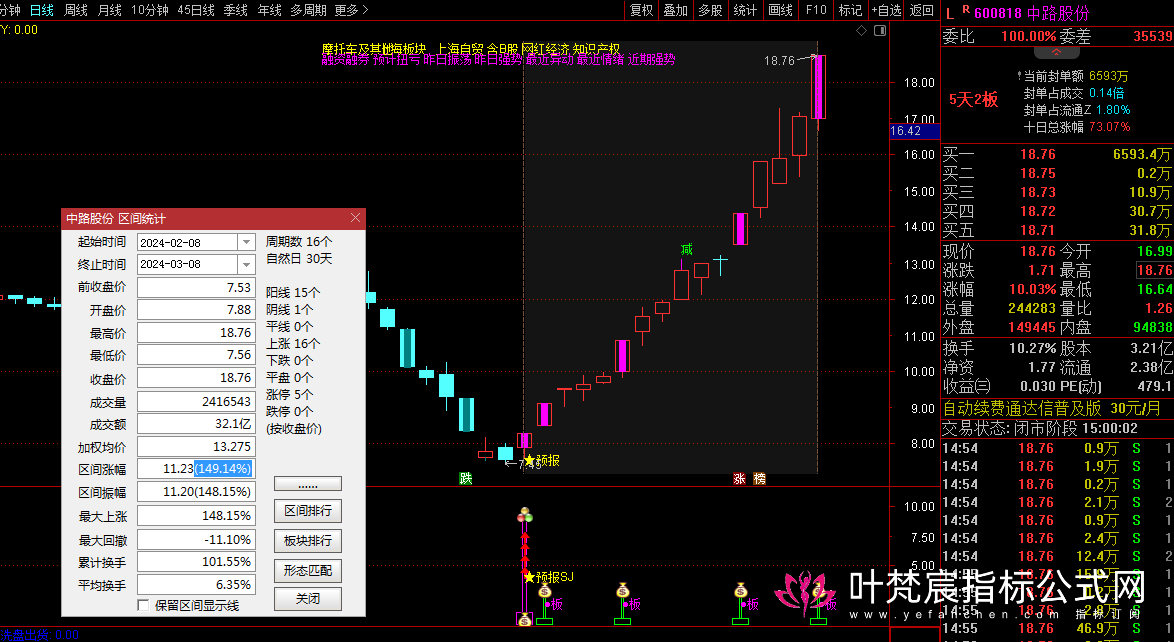Click the 最大回撤 field showing -11.10%
Screen dimensions: 1174x642
click(196, 539)
